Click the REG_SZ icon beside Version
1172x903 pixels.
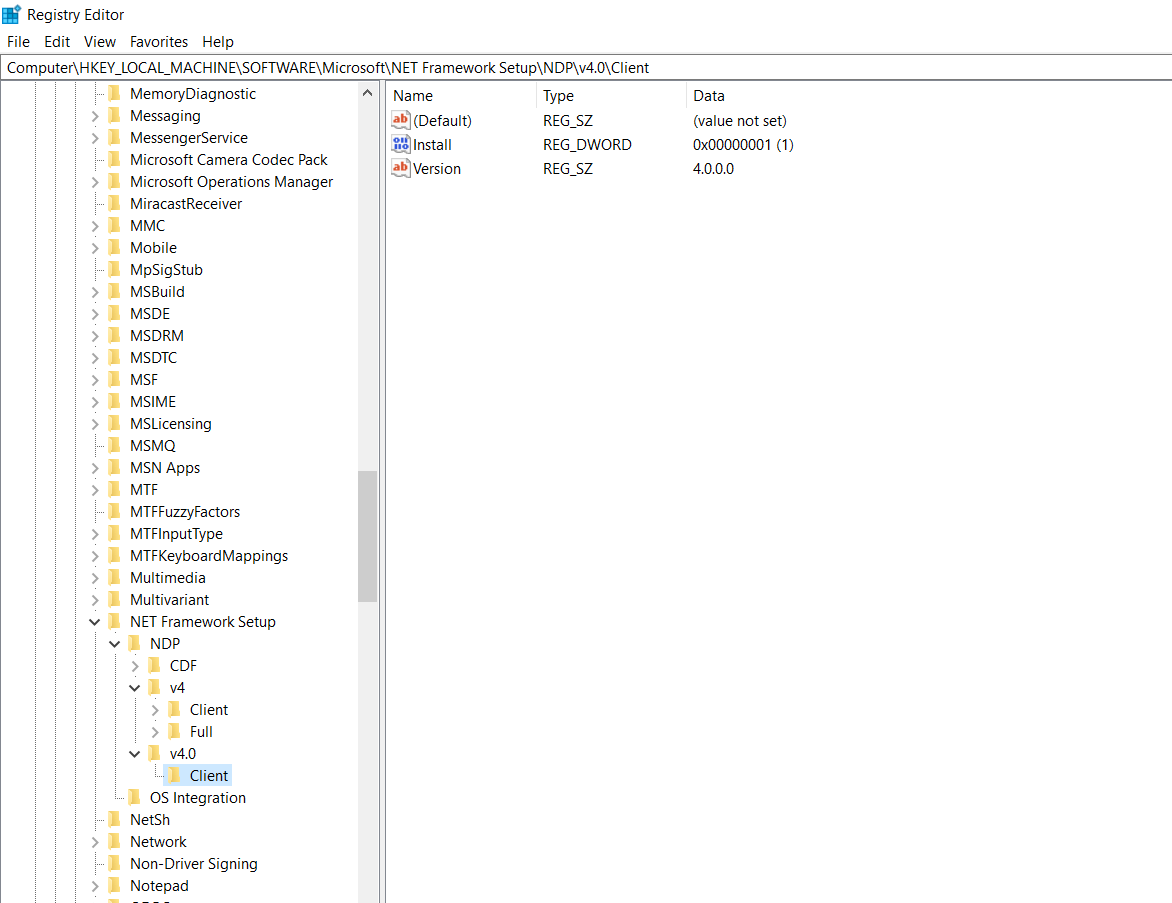(400, 168)
